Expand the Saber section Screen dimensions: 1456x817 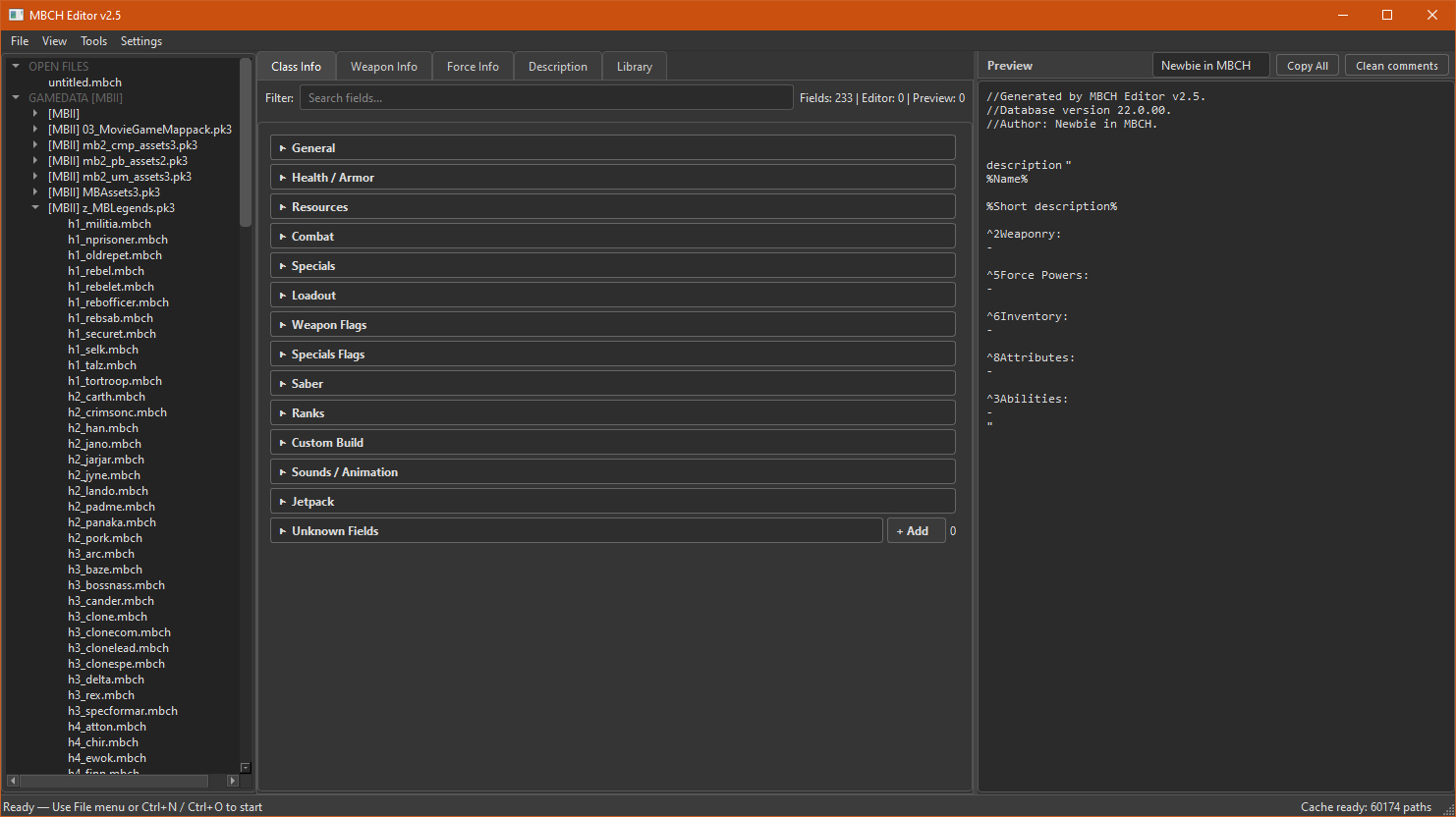(612, 383)
